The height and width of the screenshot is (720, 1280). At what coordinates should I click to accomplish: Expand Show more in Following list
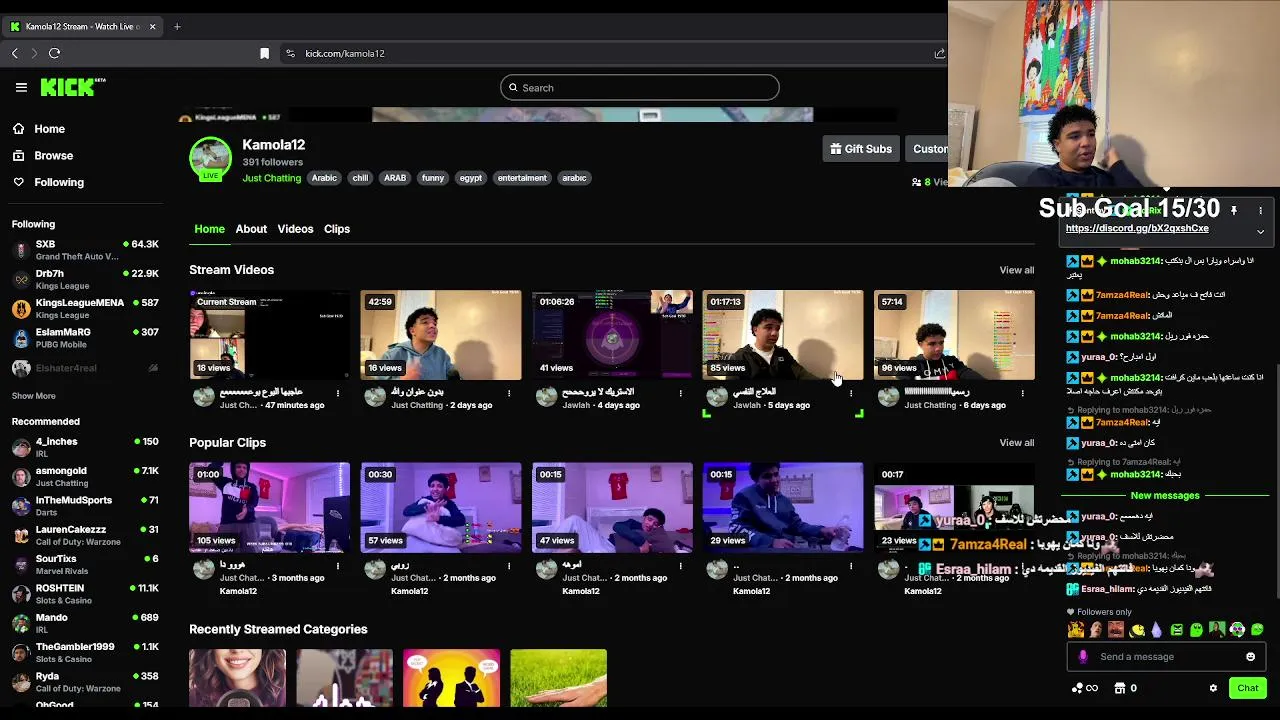[x=34, y=396]
